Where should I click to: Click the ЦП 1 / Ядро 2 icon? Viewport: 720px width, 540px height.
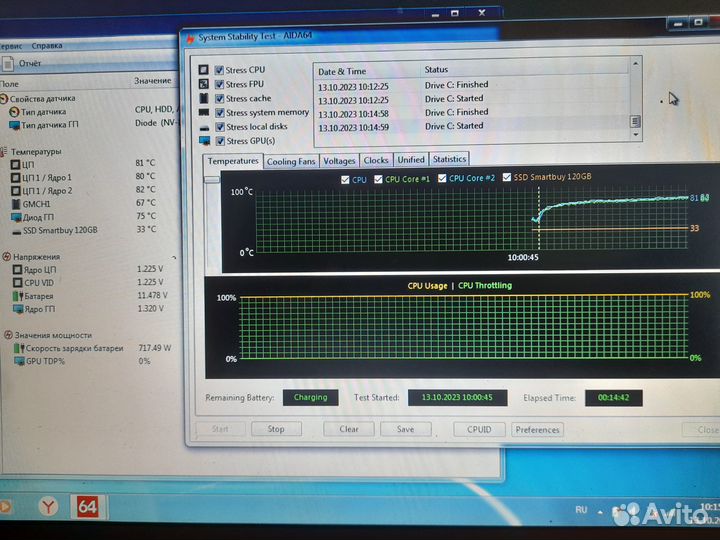[16, 191]
